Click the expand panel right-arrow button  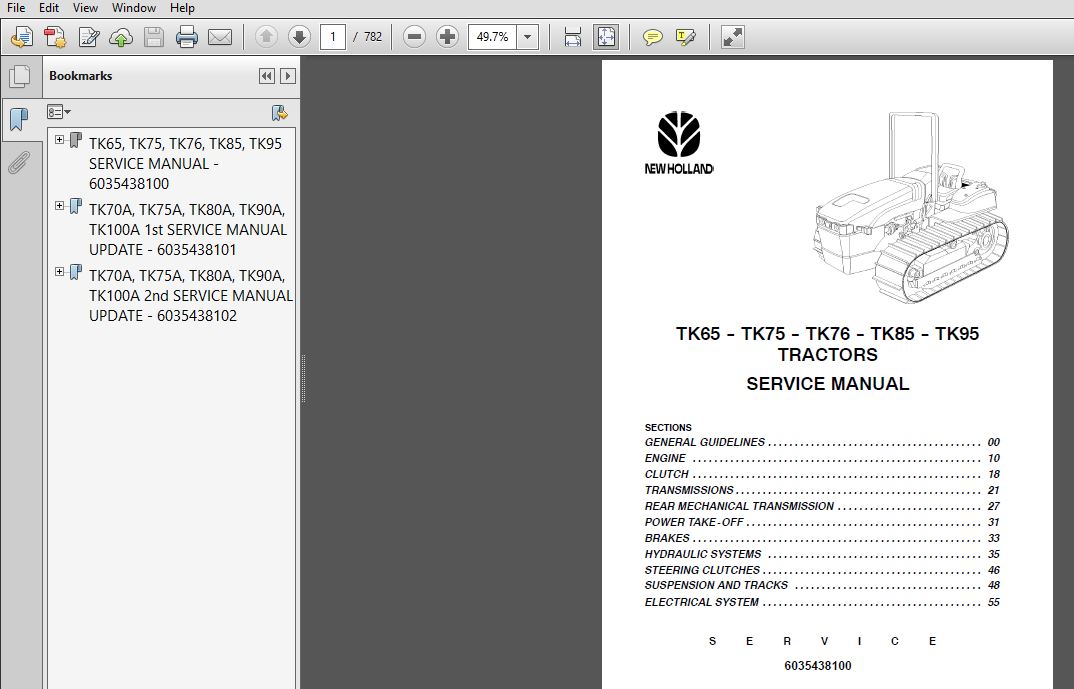coord(288,76)
